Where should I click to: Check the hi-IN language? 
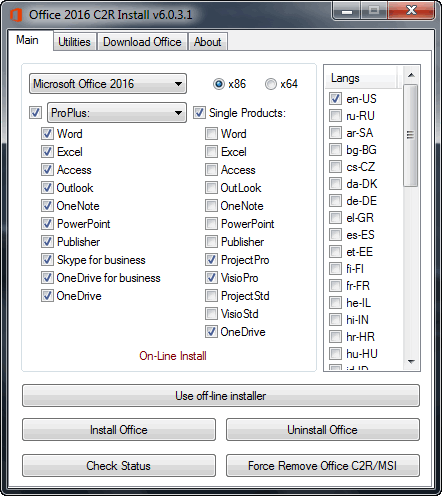pos(335,320)
